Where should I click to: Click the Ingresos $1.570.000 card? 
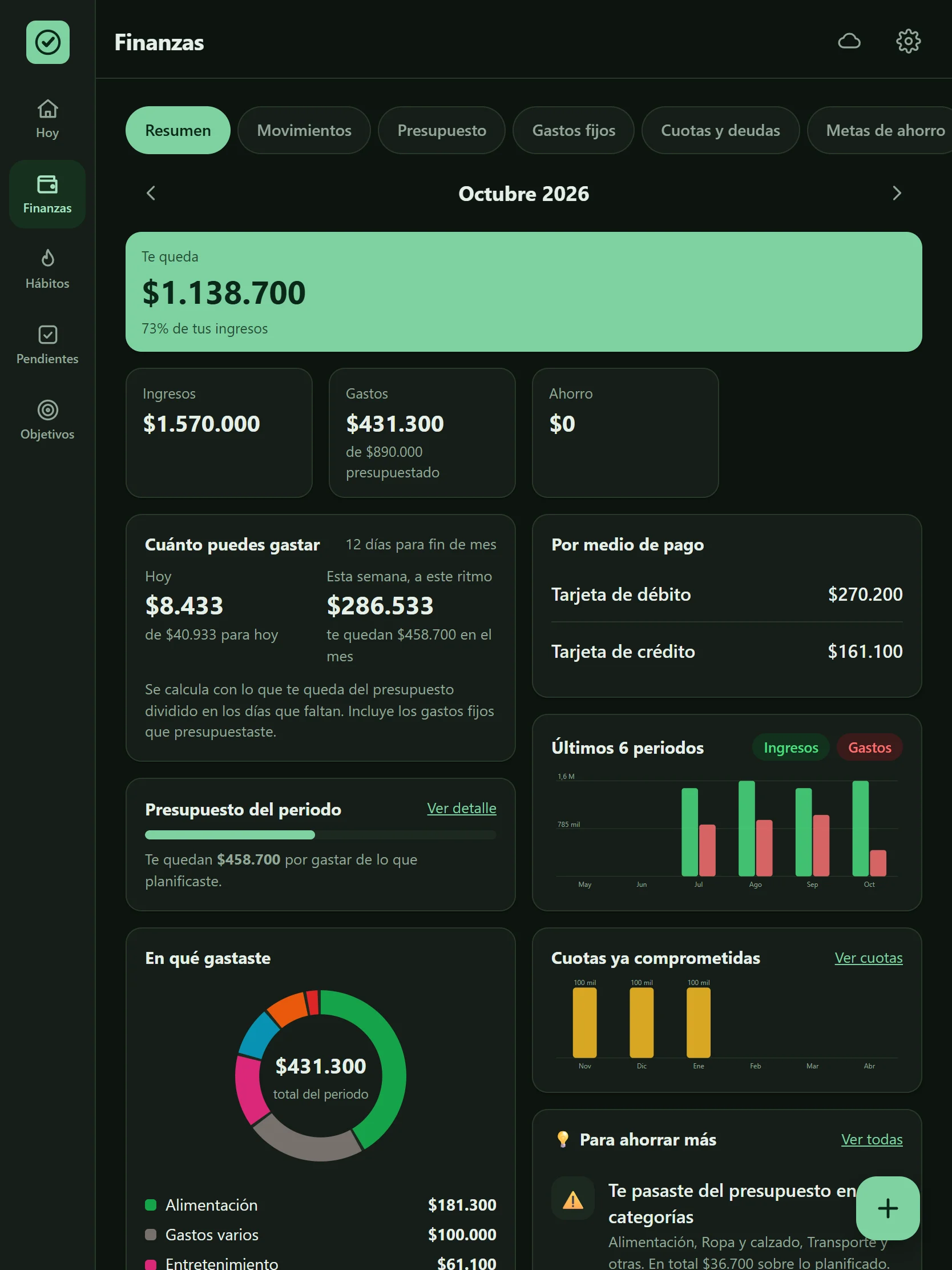[219, 433]
